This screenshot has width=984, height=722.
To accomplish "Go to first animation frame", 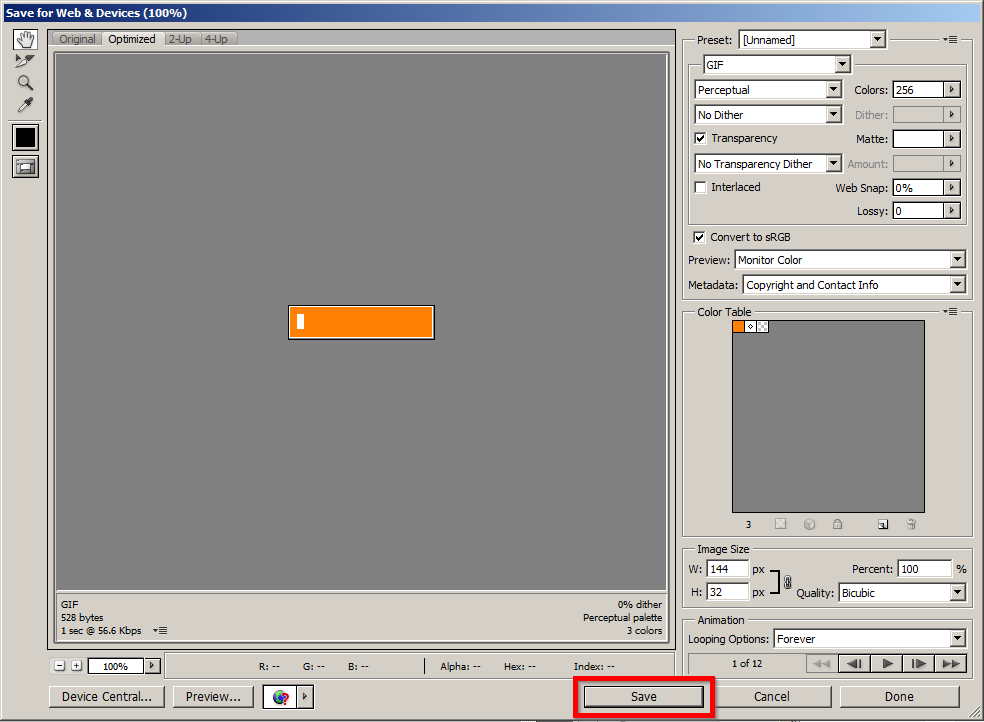I will (821, 664).
